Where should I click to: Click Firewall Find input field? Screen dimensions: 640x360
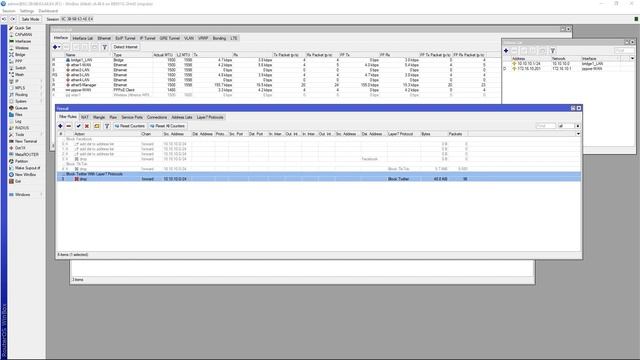546,126
